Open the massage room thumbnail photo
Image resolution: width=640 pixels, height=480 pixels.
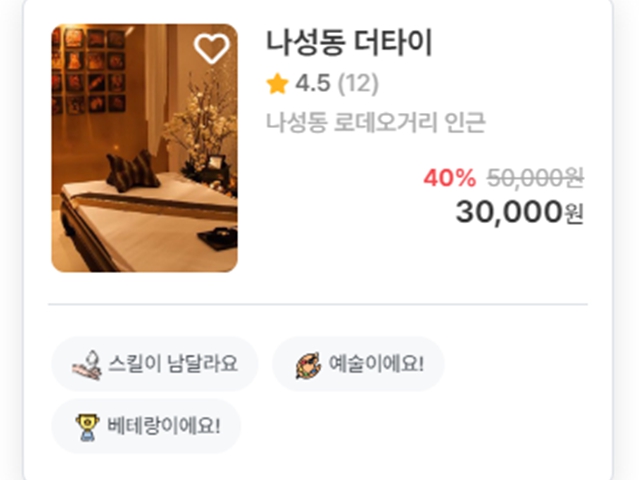[144, 148]
